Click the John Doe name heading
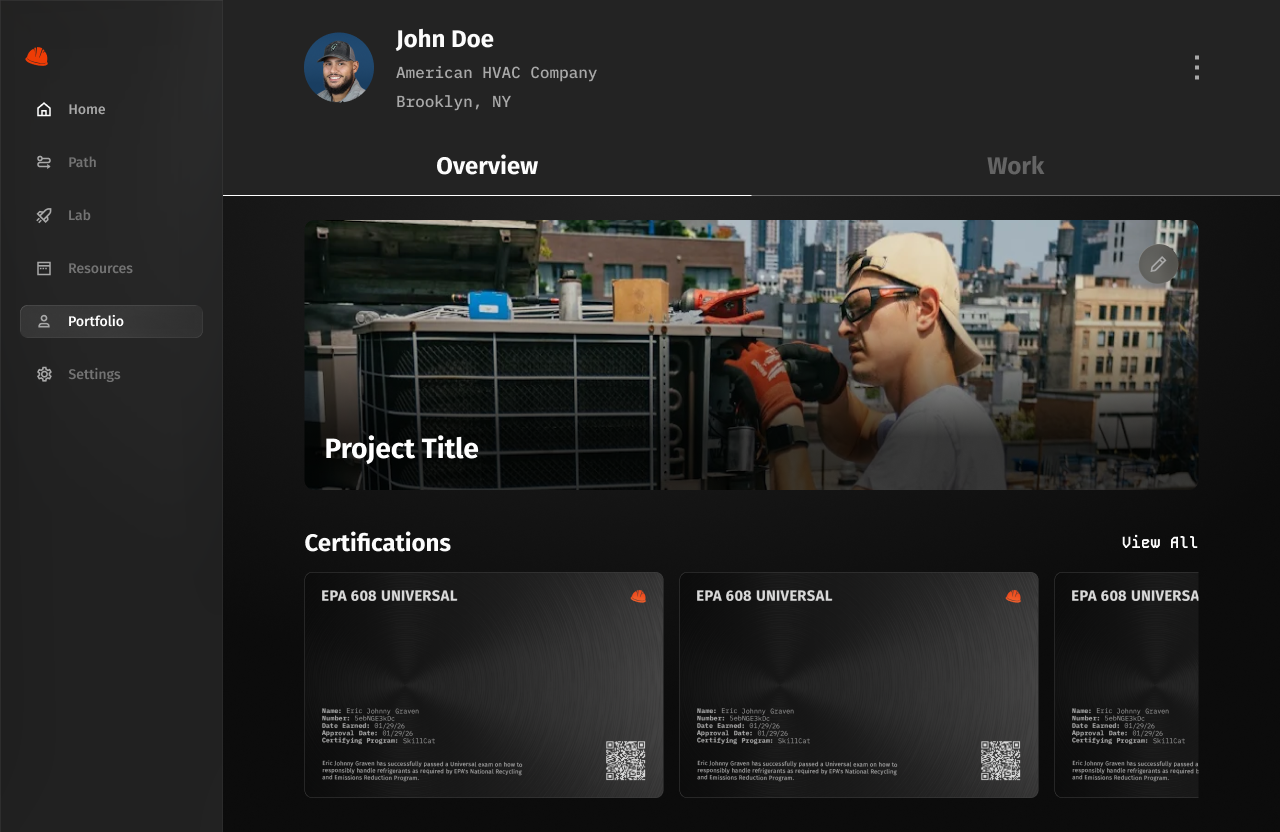 (x=445, y=39)
